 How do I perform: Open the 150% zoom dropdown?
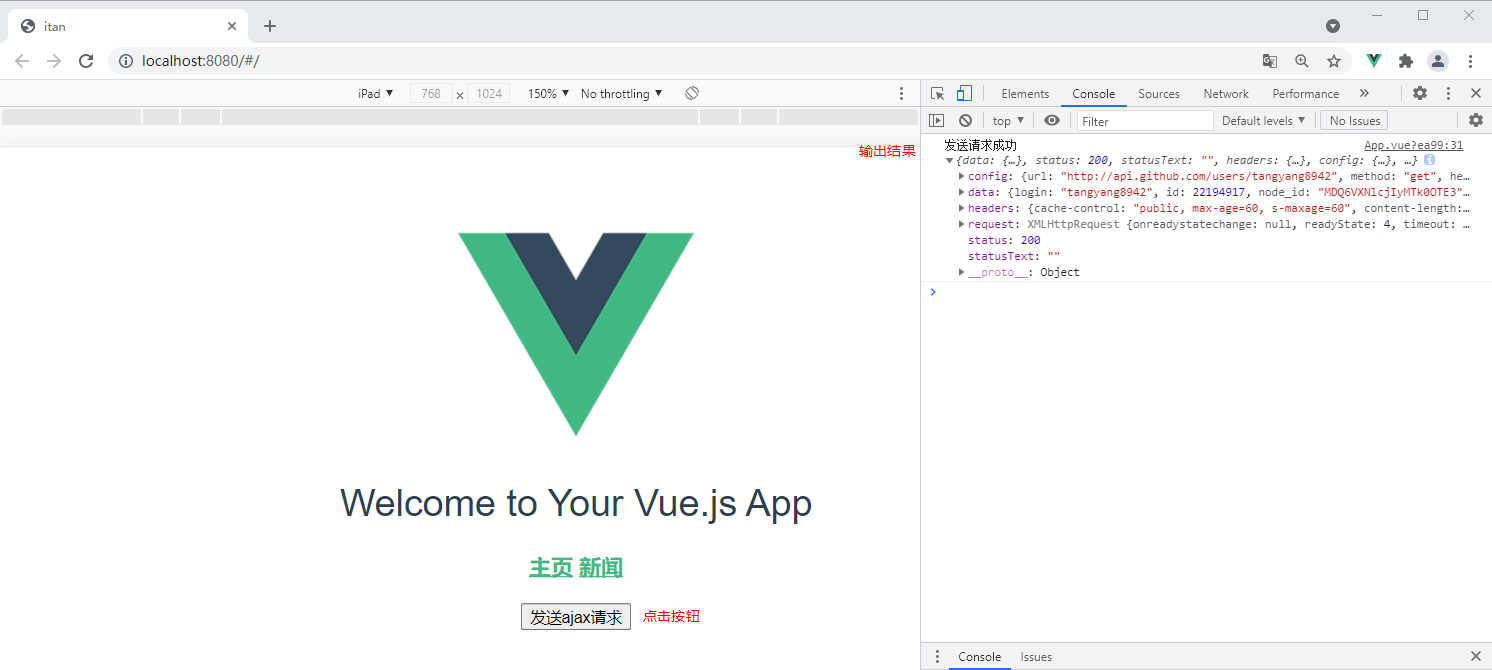pyautogui.click(x=549, y=93)
